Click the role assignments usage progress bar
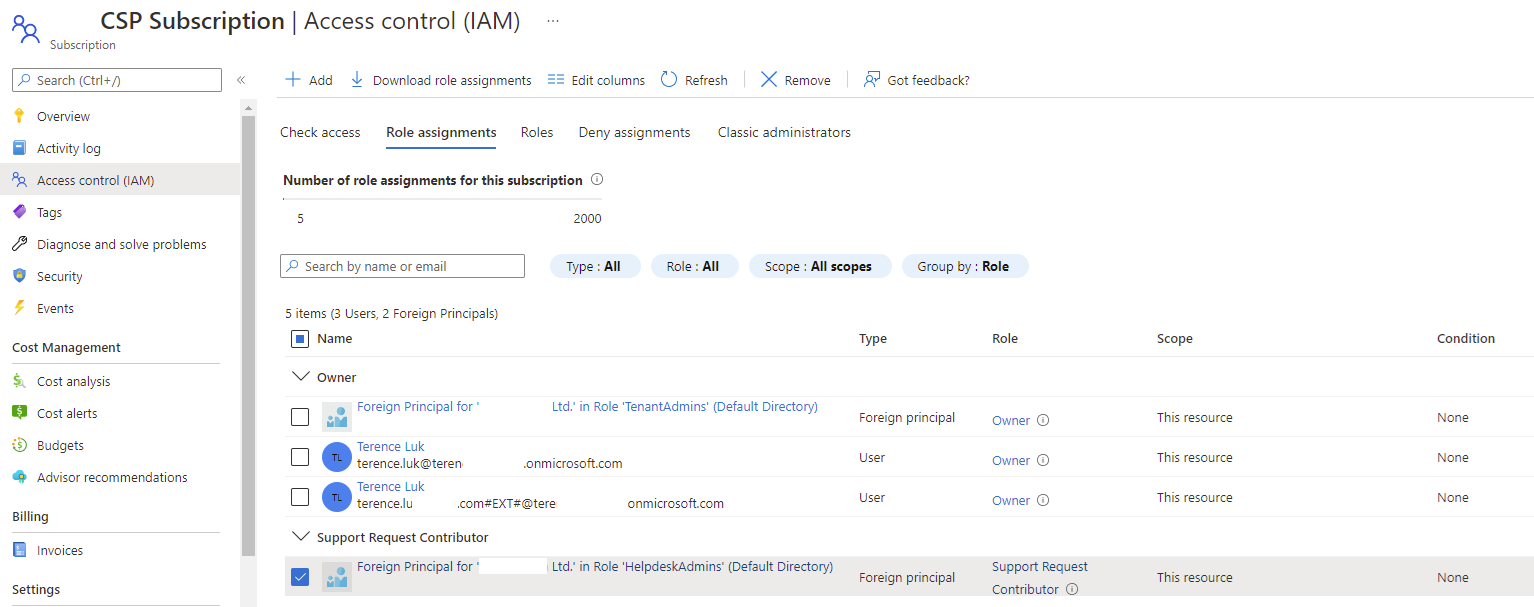The height and width of the screenshot is (607, 1534). point(442,199)
